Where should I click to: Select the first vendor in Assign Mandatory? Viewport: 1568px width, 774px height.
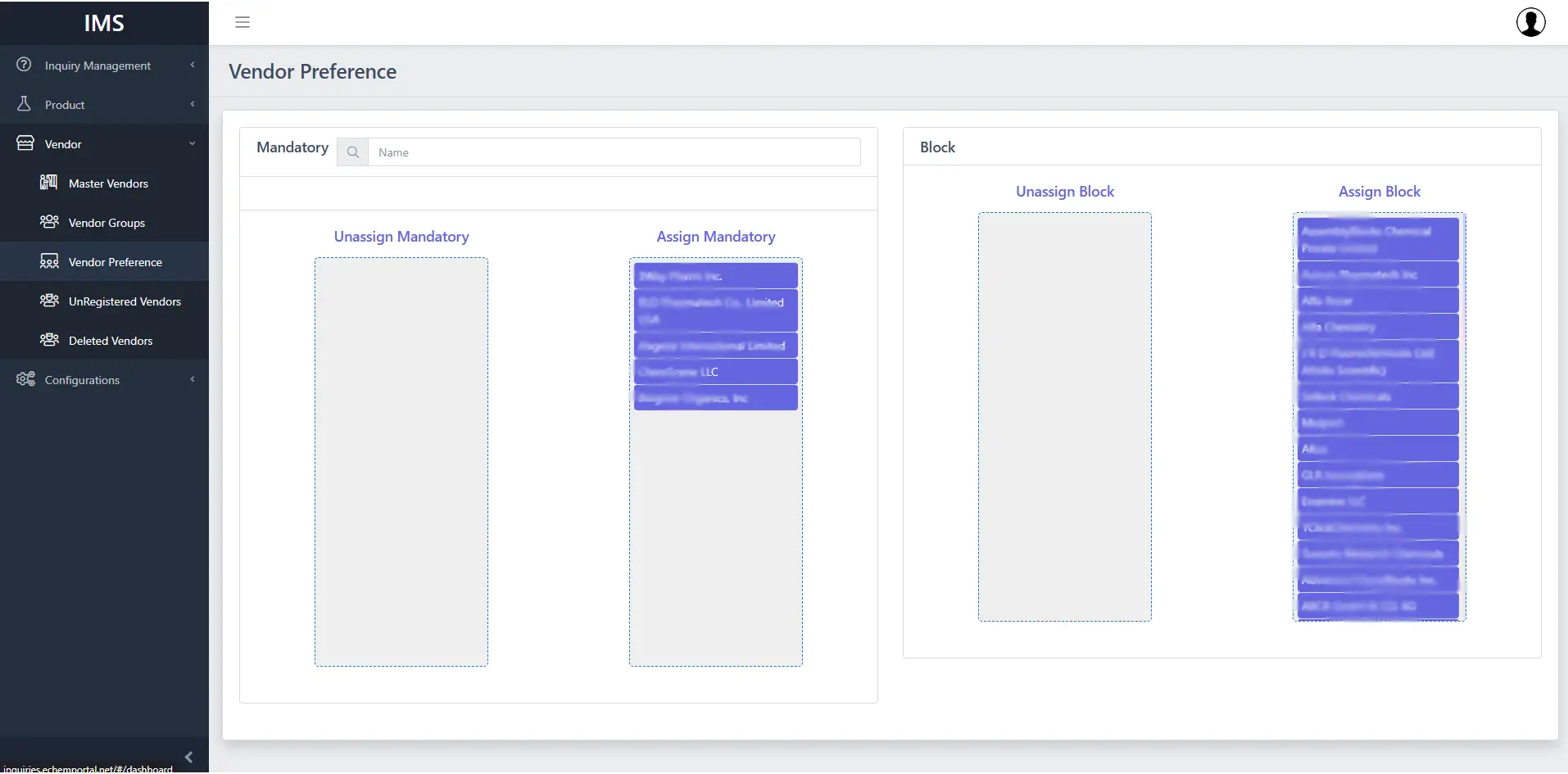click(715, 276)
